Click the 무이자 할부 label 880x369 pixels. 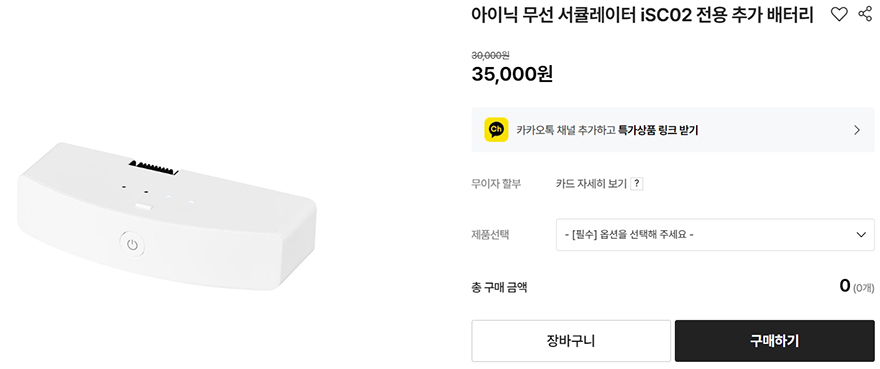click(x=496, y=184)
